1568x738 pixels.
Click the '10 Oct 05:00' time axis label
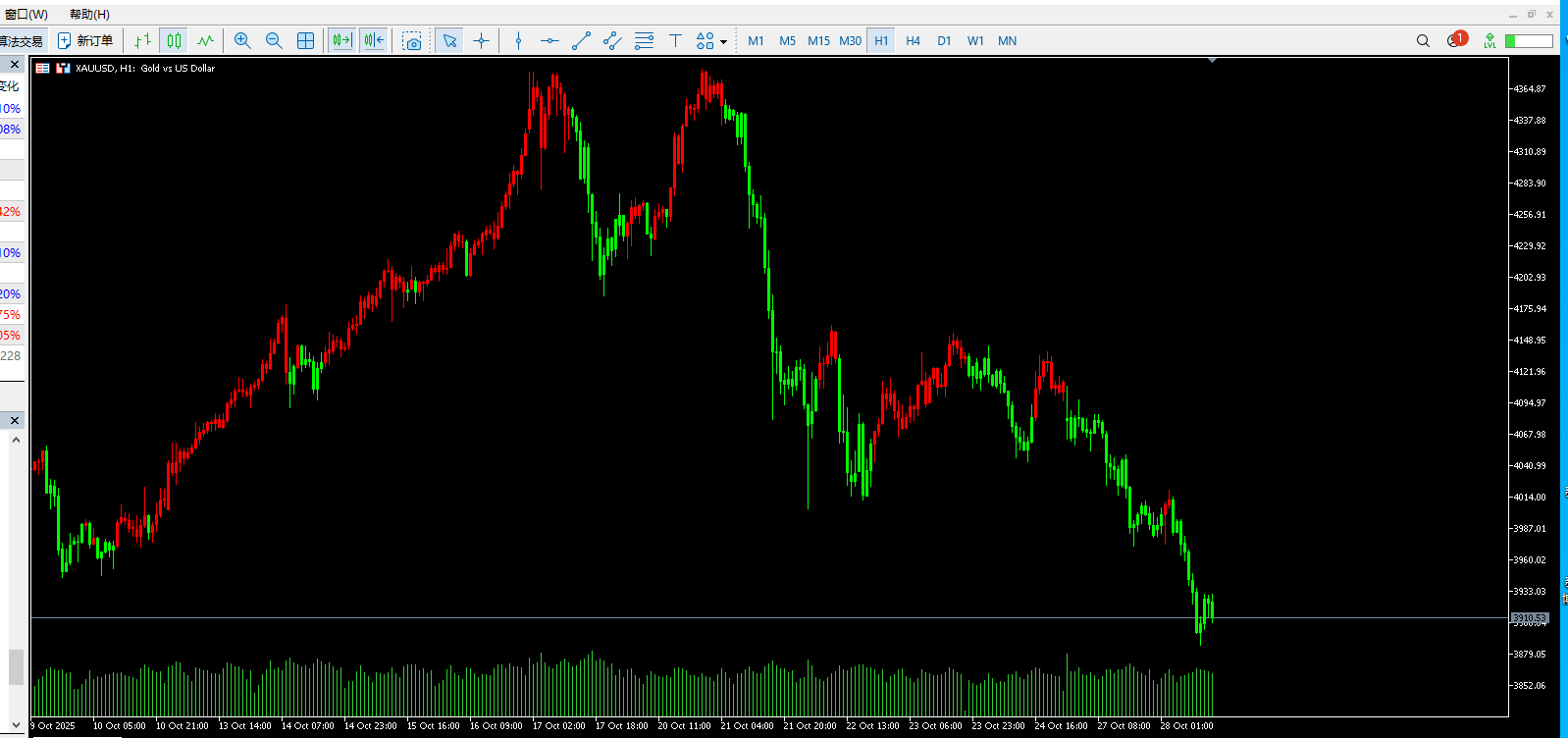119,726
